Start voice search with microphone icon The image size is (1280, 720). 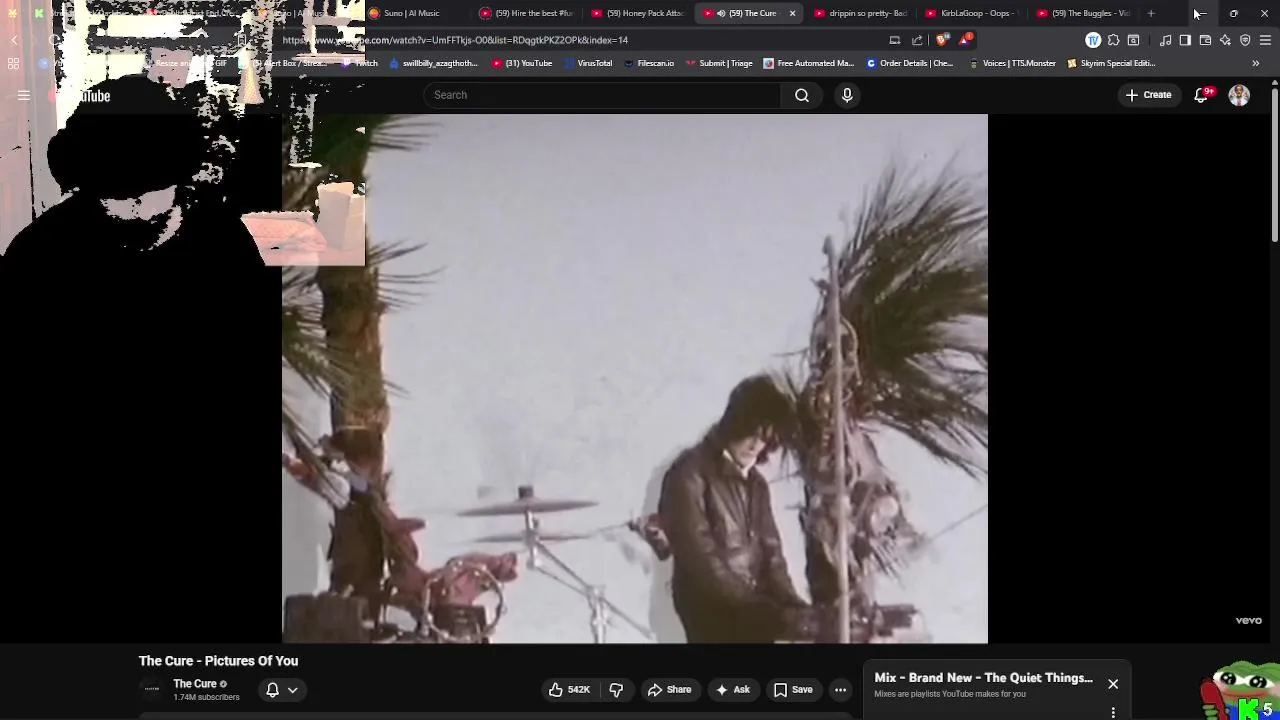click(x=847, y=95)
